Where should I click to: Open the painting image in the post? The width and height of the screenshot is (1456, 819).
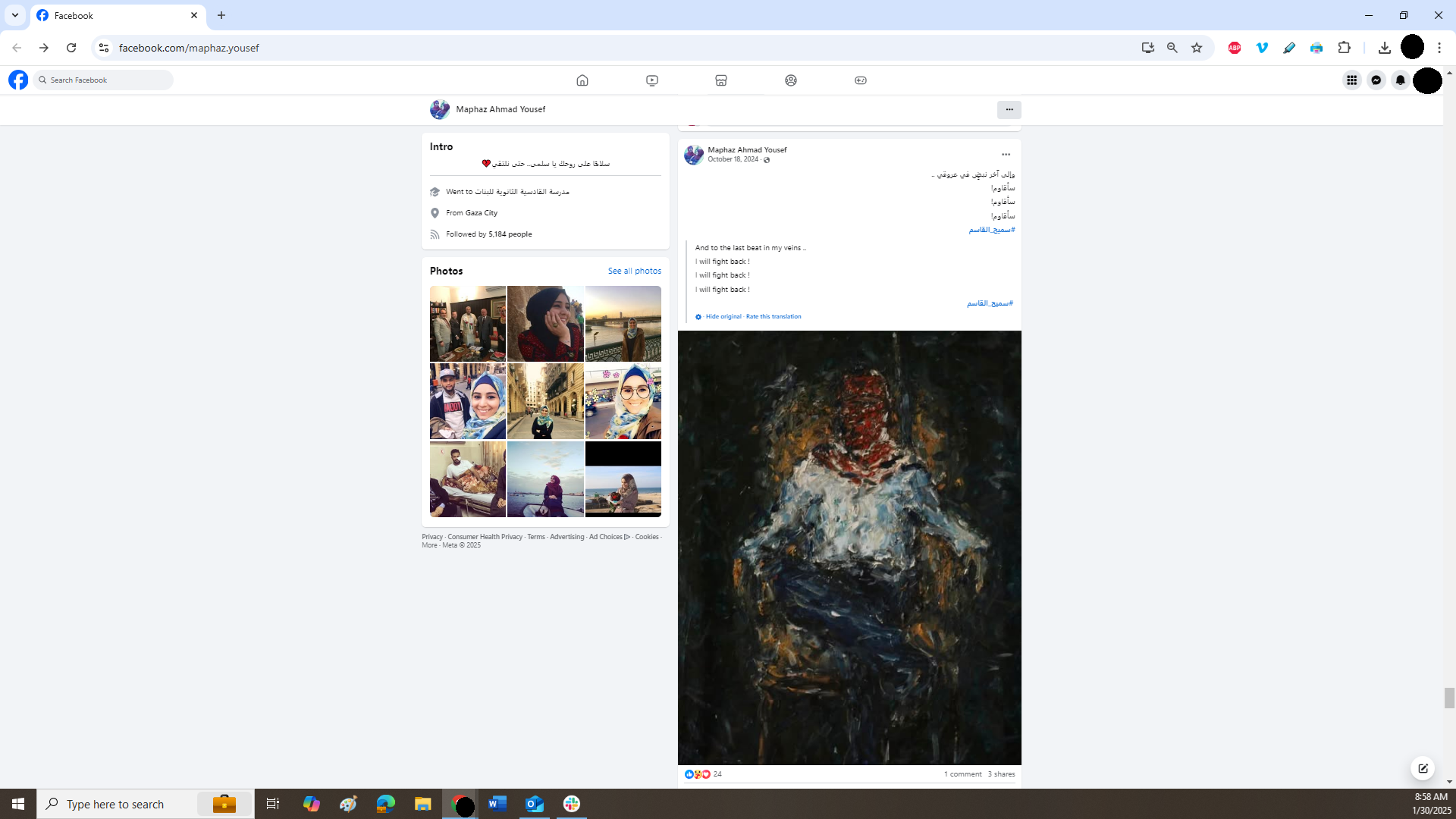tap(849, 548)
